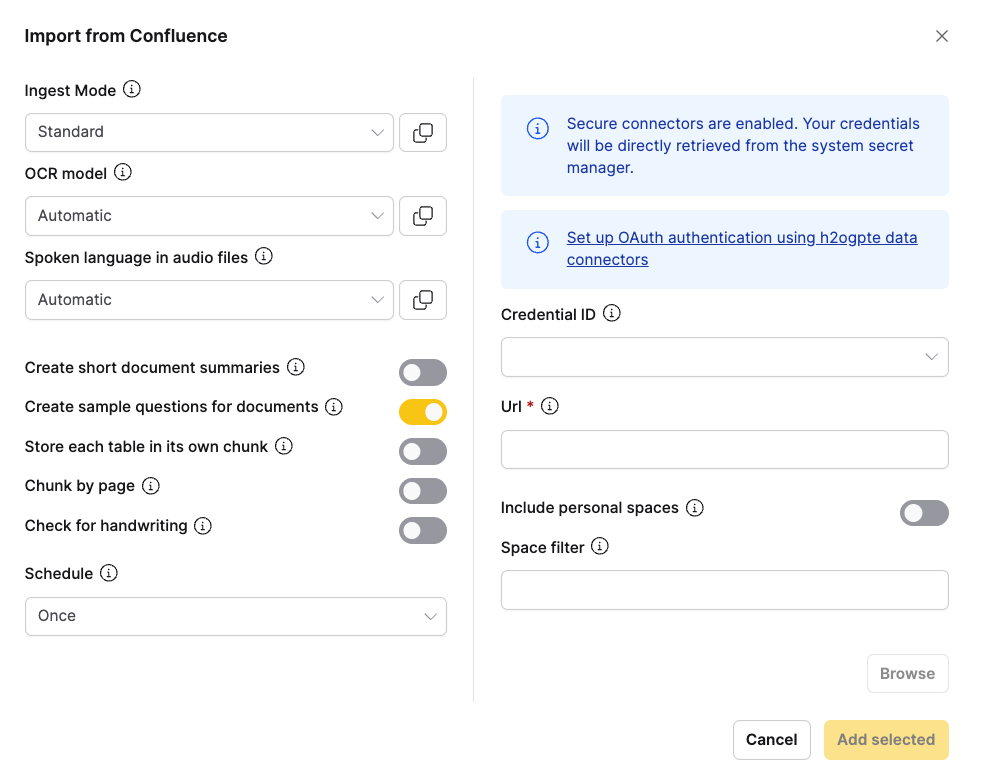Click the info icon beside Ingest Mode

131,90
